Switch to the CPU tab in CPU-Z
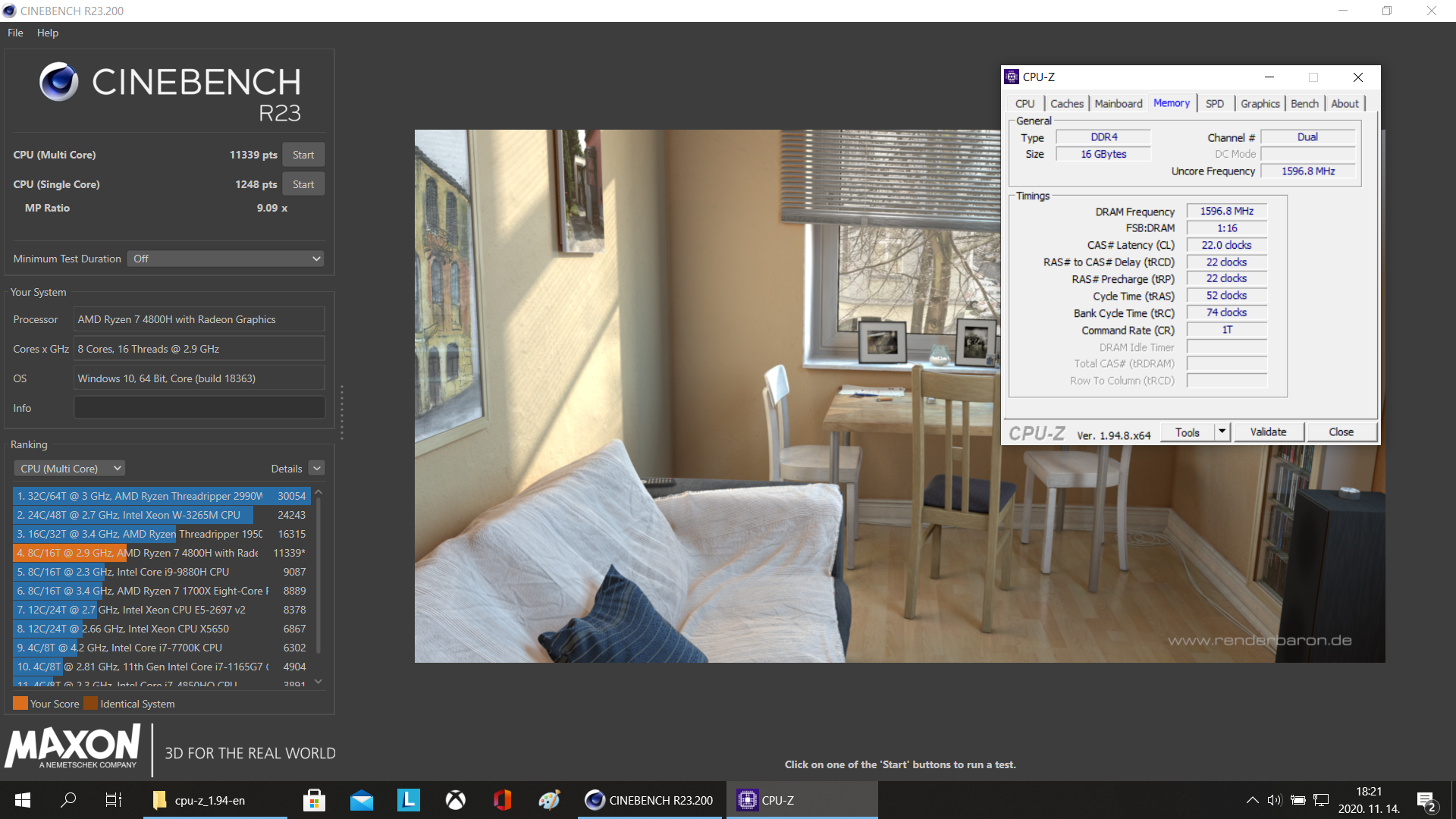 click(1025, 104)
